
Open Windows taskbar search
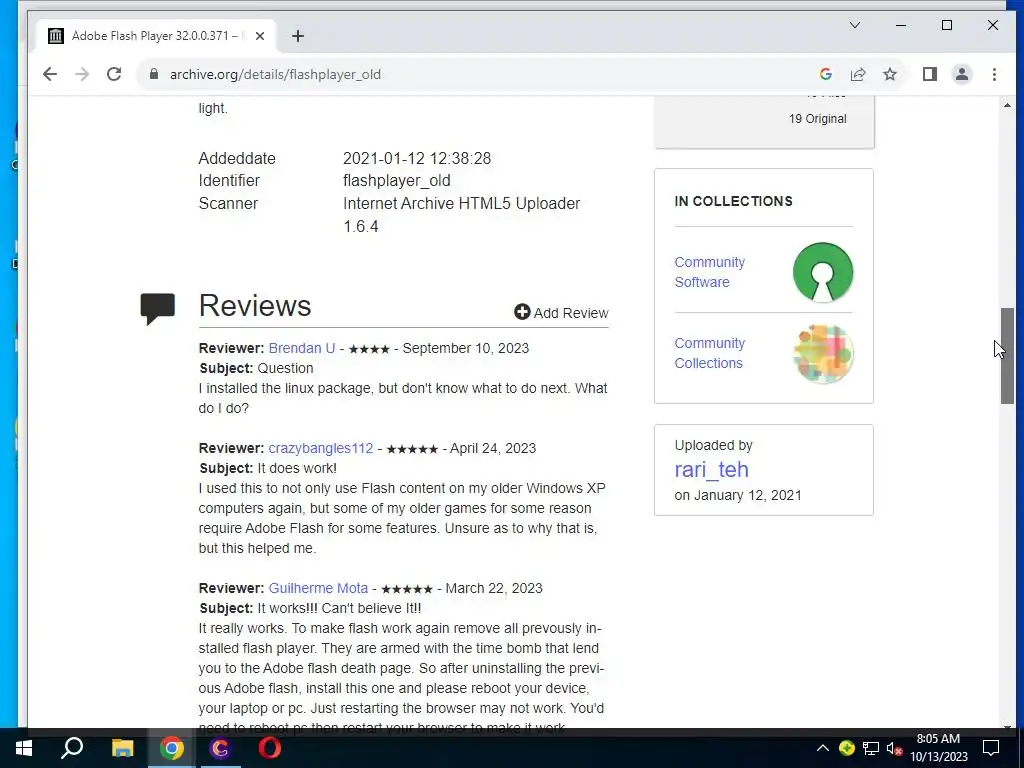72,748
